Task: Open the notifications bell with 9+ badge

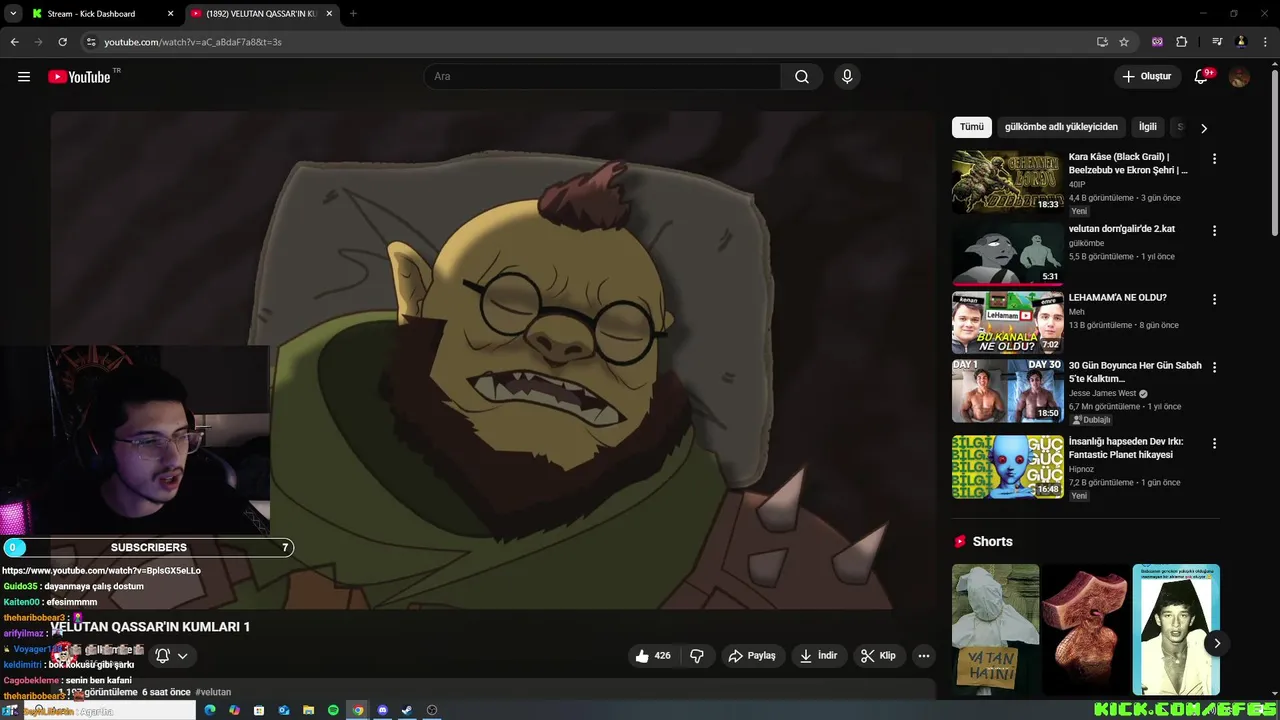Action: 1202,77
